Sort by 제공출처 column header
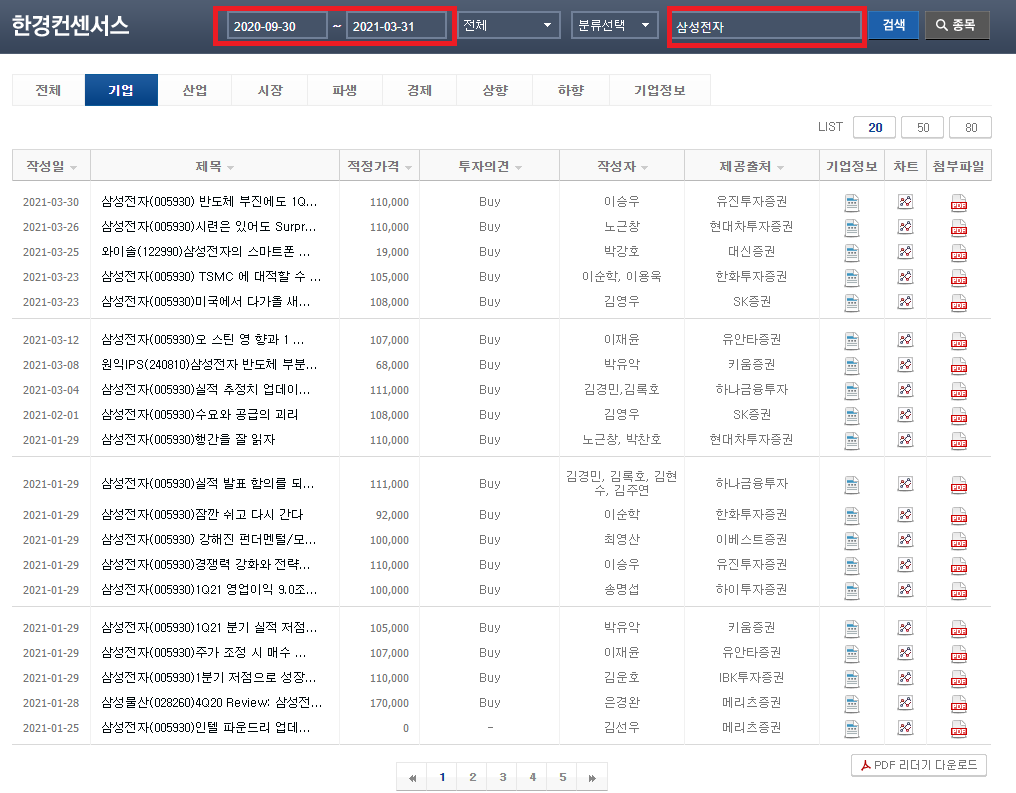This screenshot has width=1016, height=793. pos(752,166)
